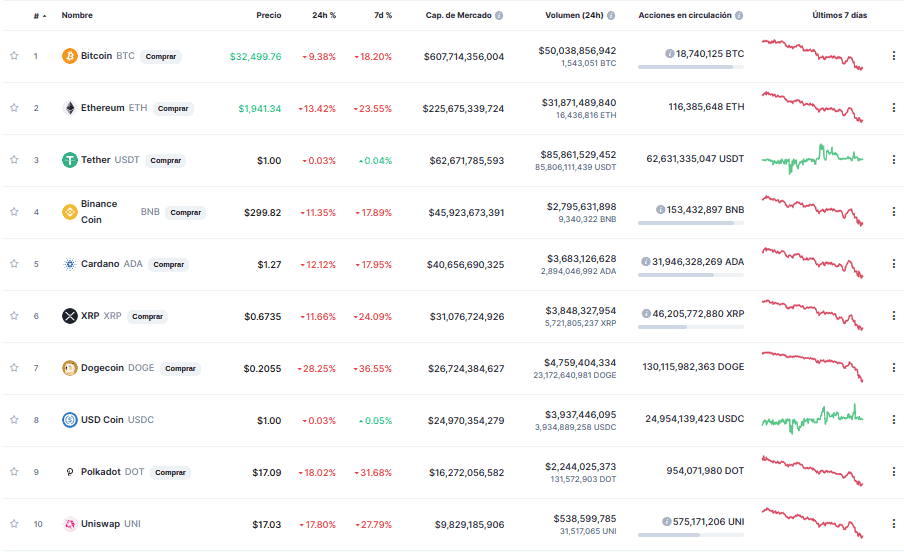Add Uniswap to watchlist star
The height and width of the screenshot is (552, 904).
pos(14,524)
